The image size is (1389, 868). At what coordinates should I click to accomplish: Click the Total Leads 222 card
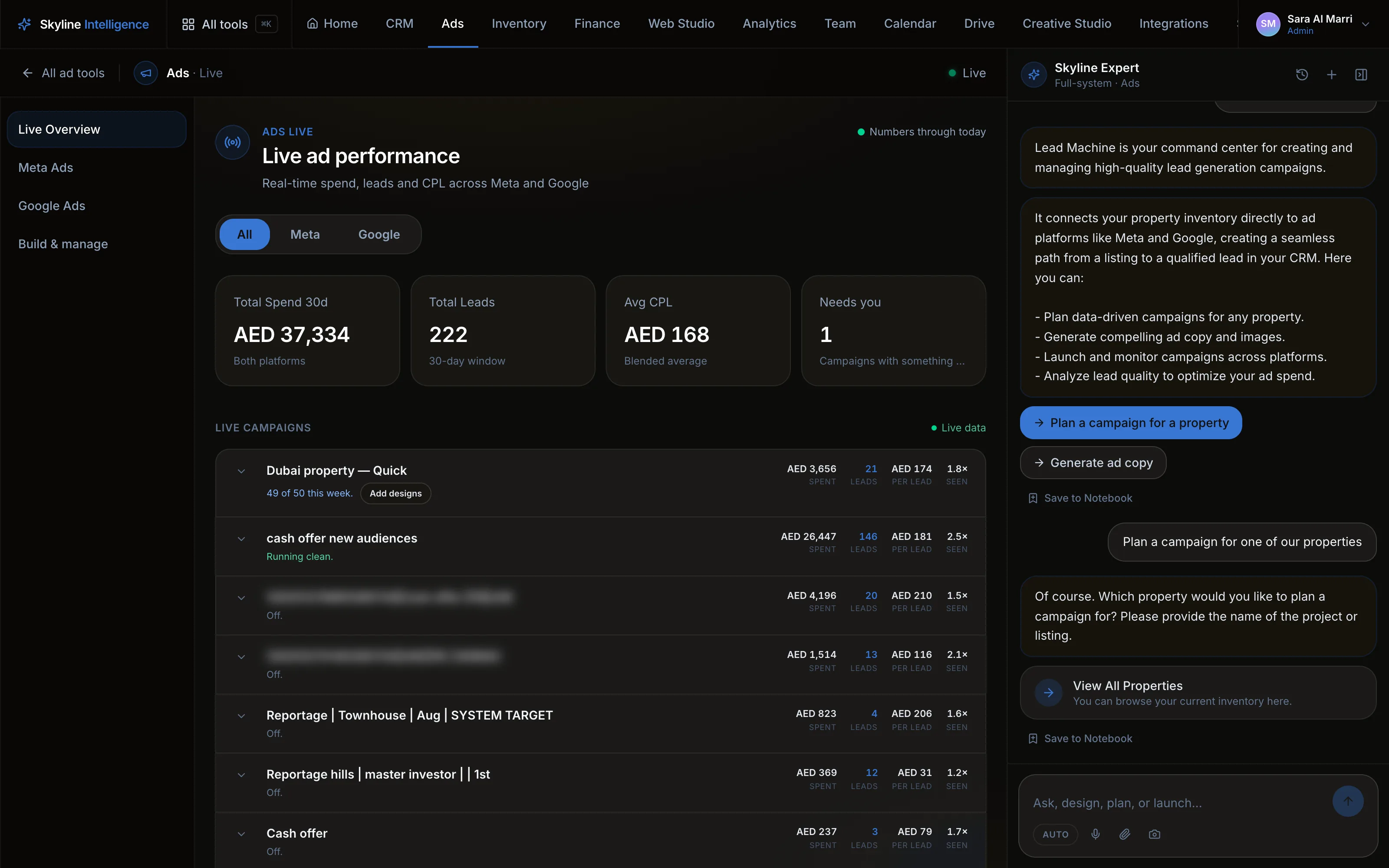503,331
